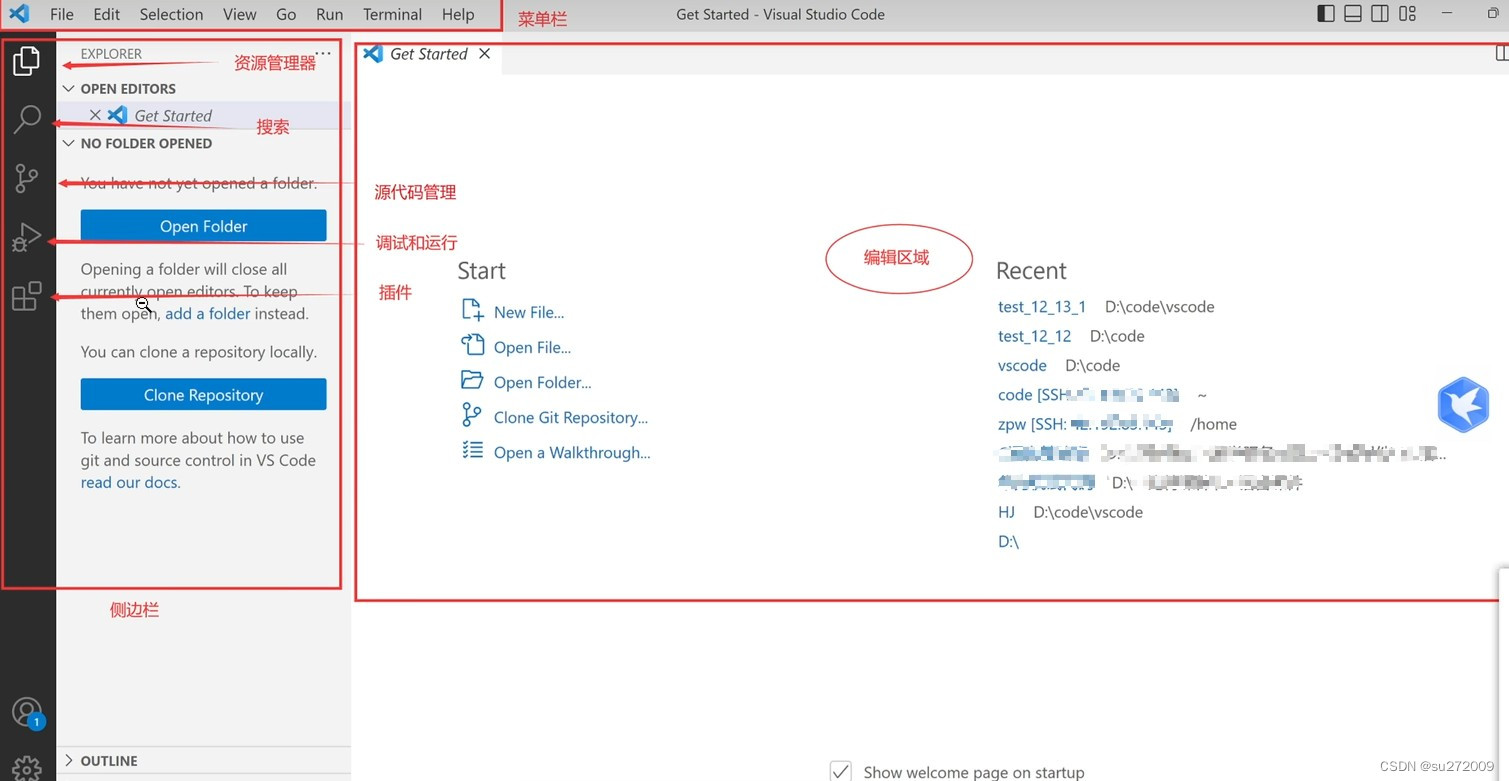Toggle primary side bar layout icon
Viewport: 1509px width, 781px height.
[x=1326, y=14]
